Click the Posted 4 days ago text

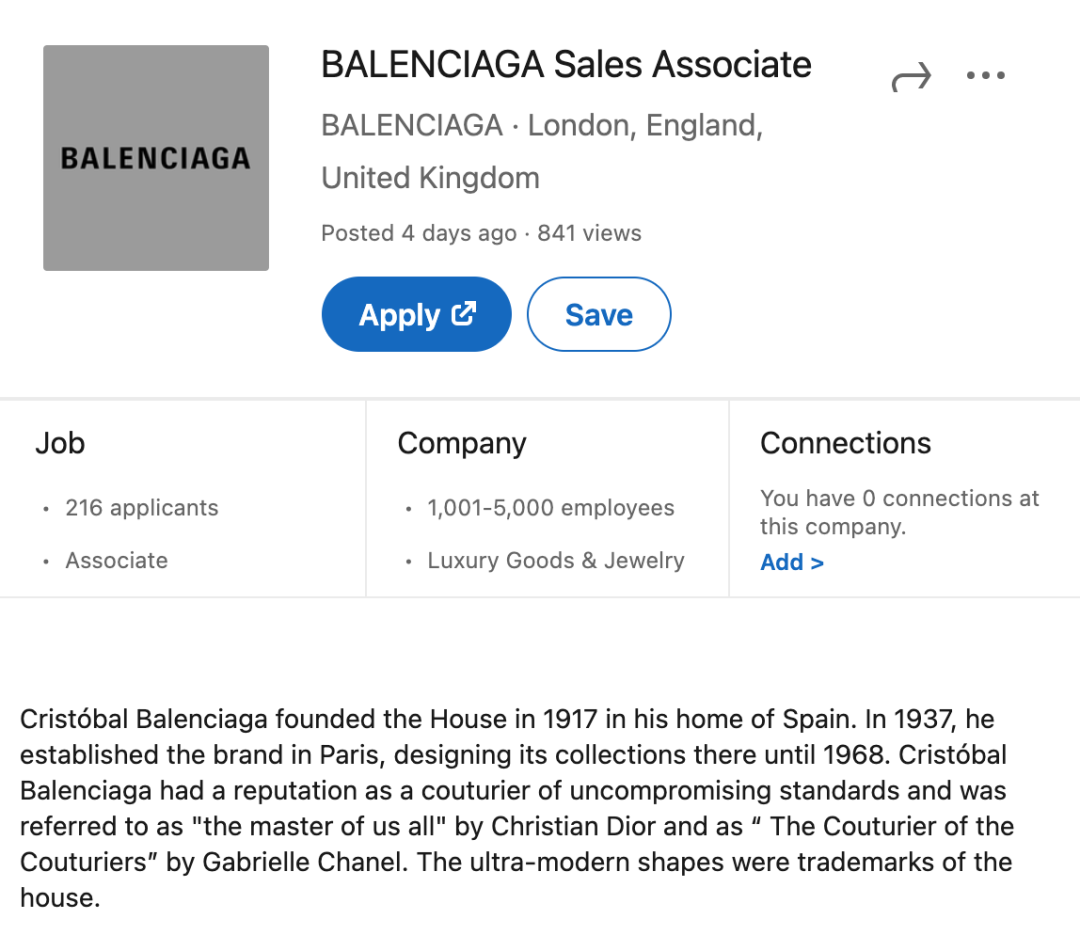[x=419, y=234]
